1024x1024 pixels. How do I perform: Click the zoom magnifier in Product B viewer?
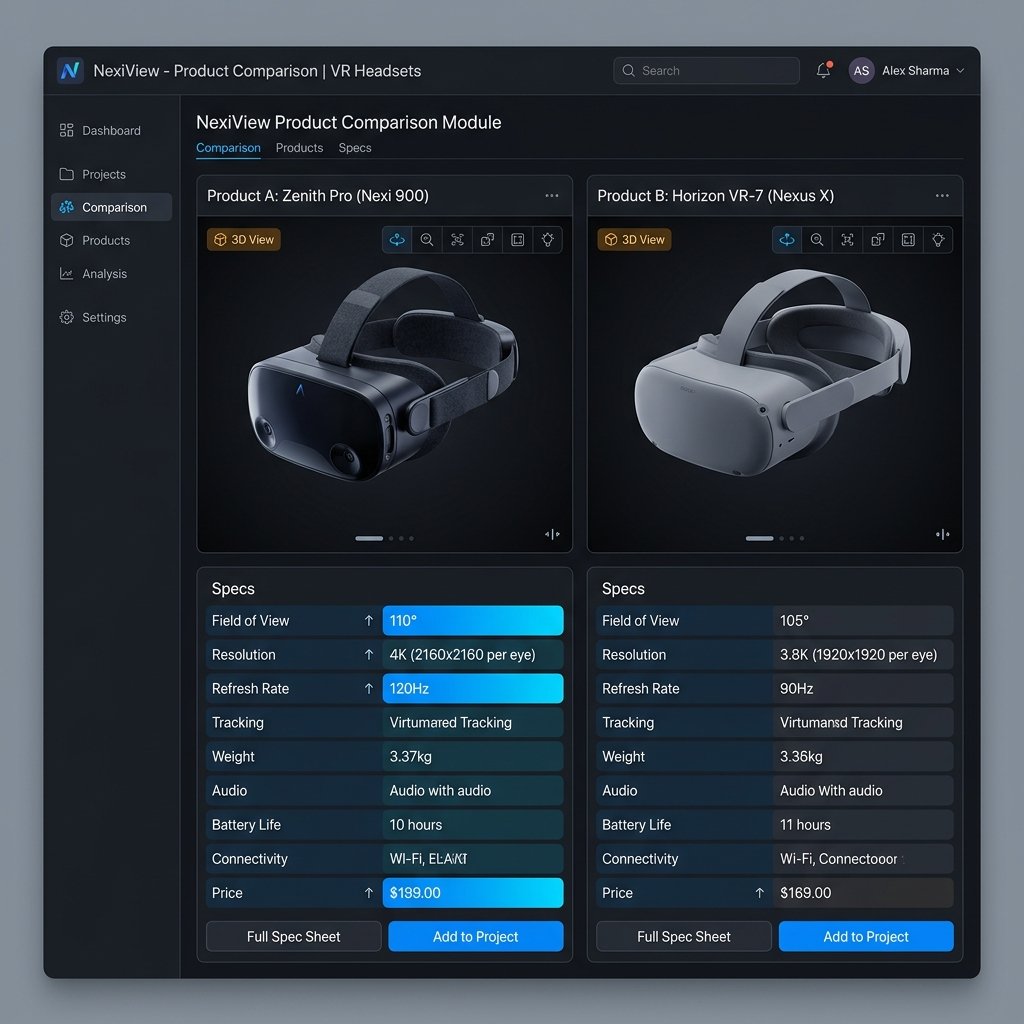[817, 240]
